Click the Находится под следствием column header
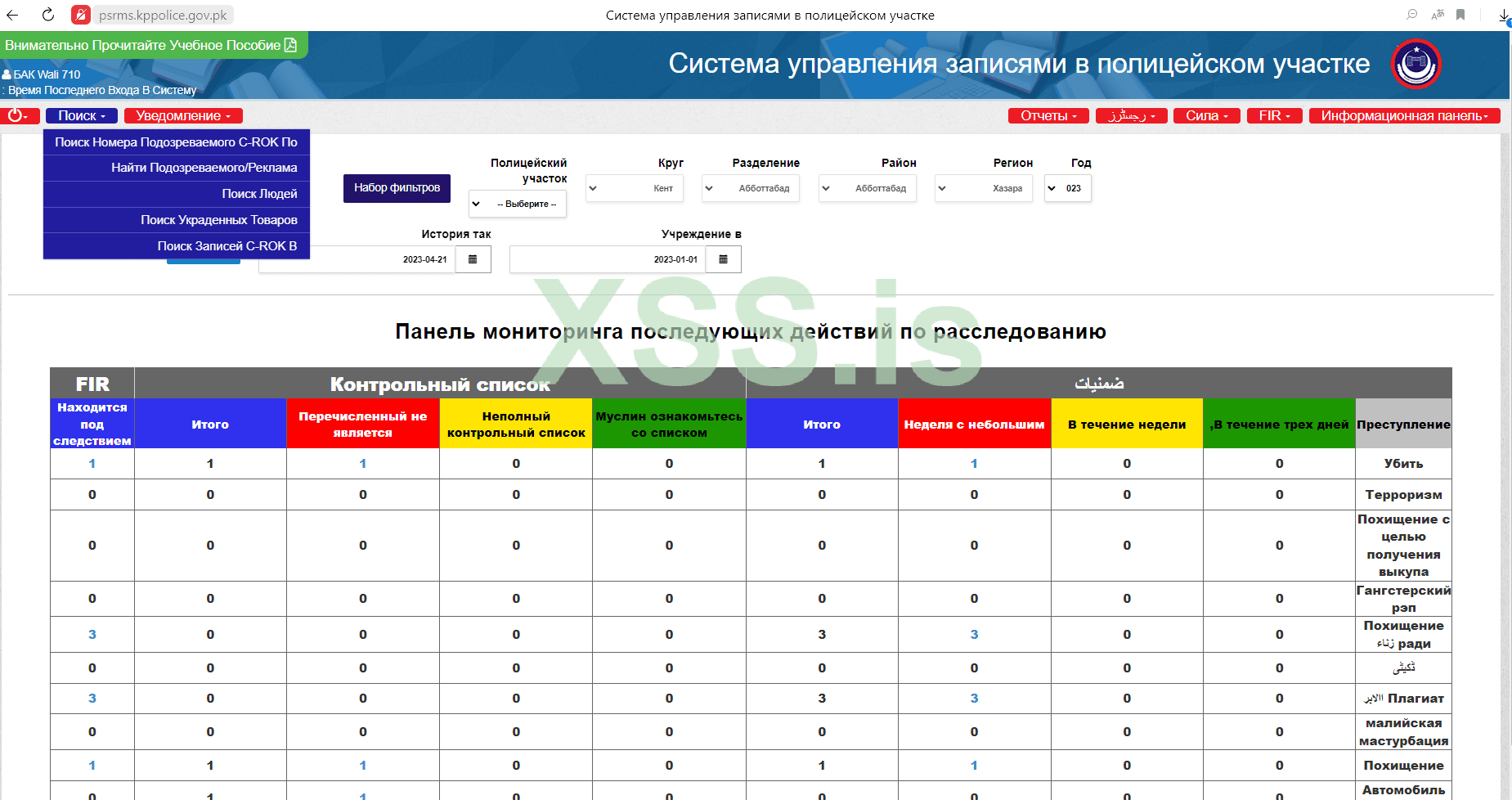The width and height of the screenshot is (1512, 800). [92, 424]
